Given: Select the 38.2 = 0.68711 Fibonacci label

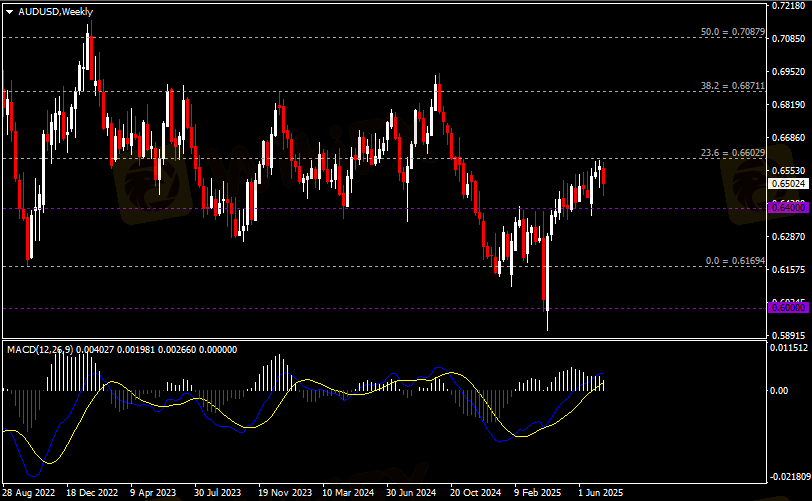Looking at the screenshot, I should (x=732, y=85).
